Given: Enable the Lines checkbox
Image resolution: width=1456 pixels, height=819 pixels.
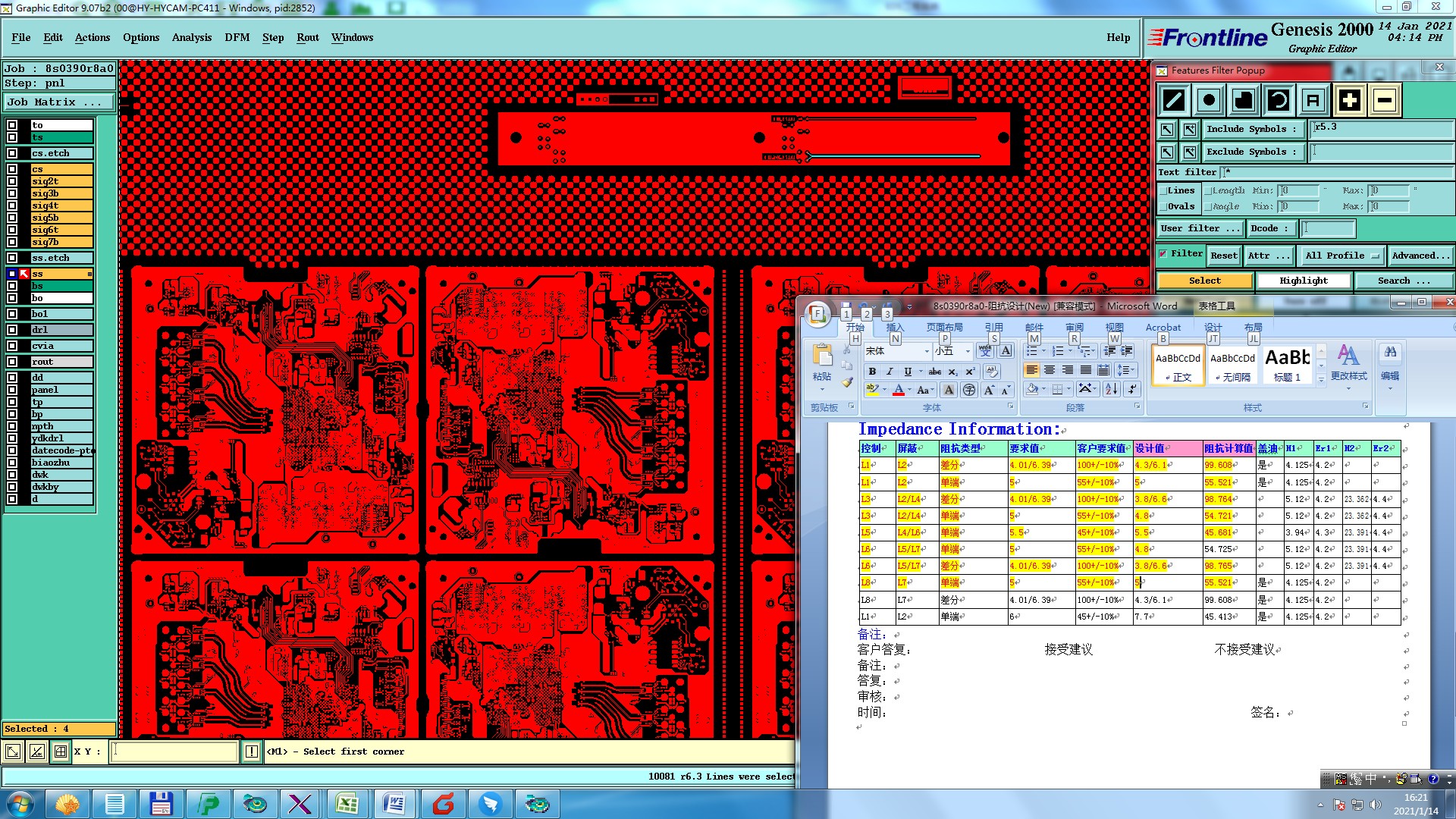Looking at the screenshot, I should click(1163, 191).
